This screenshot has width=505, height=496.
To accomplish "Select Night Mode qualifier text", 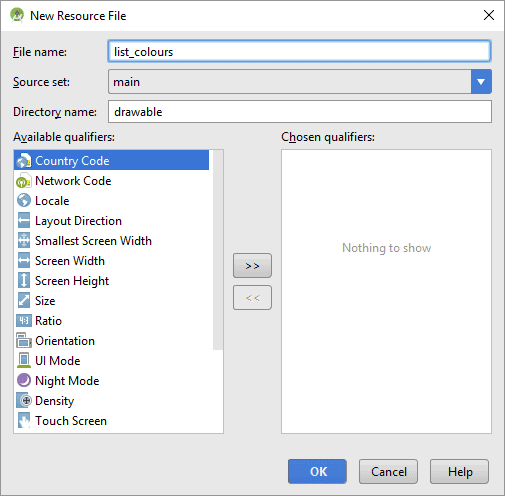I will (67, 381).
